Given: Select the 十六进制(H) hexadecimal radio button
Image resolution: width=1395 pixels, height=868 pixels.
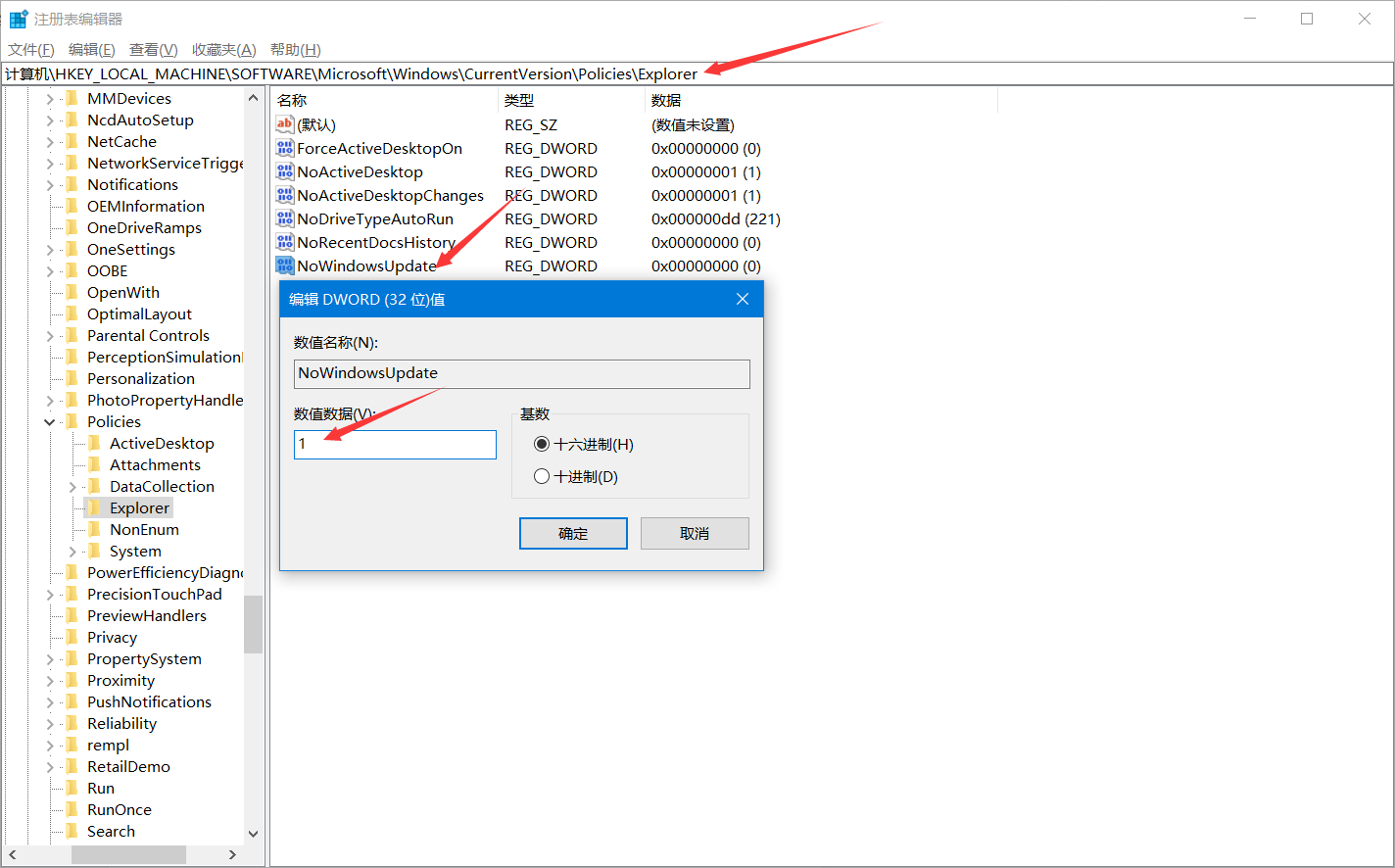Looking at the screenshot, I should (542, 444).
